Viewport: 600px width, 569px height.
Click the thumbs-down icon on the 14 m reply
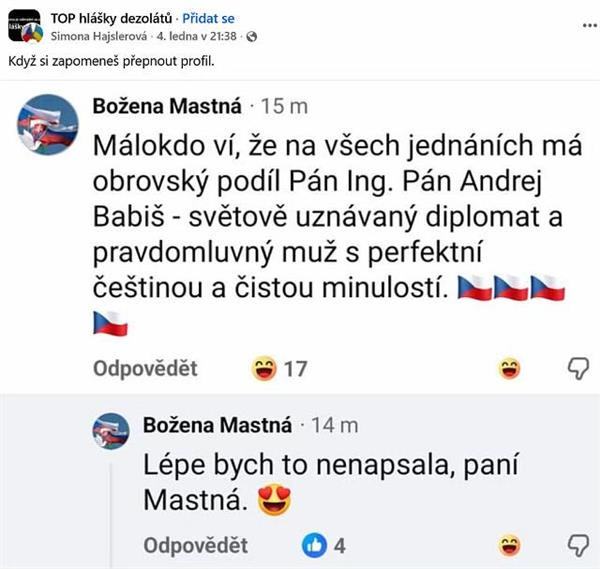(578, 546)
